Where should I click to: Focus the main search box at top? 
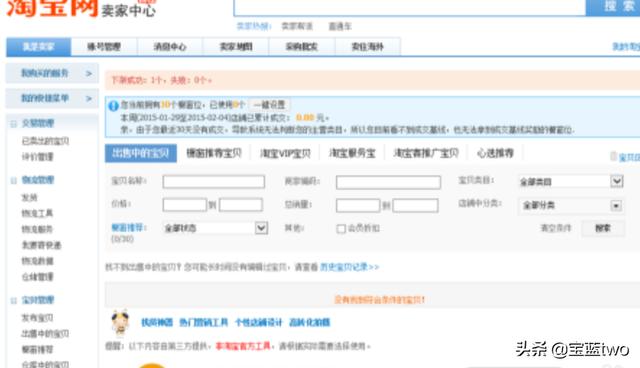point(410,7)
